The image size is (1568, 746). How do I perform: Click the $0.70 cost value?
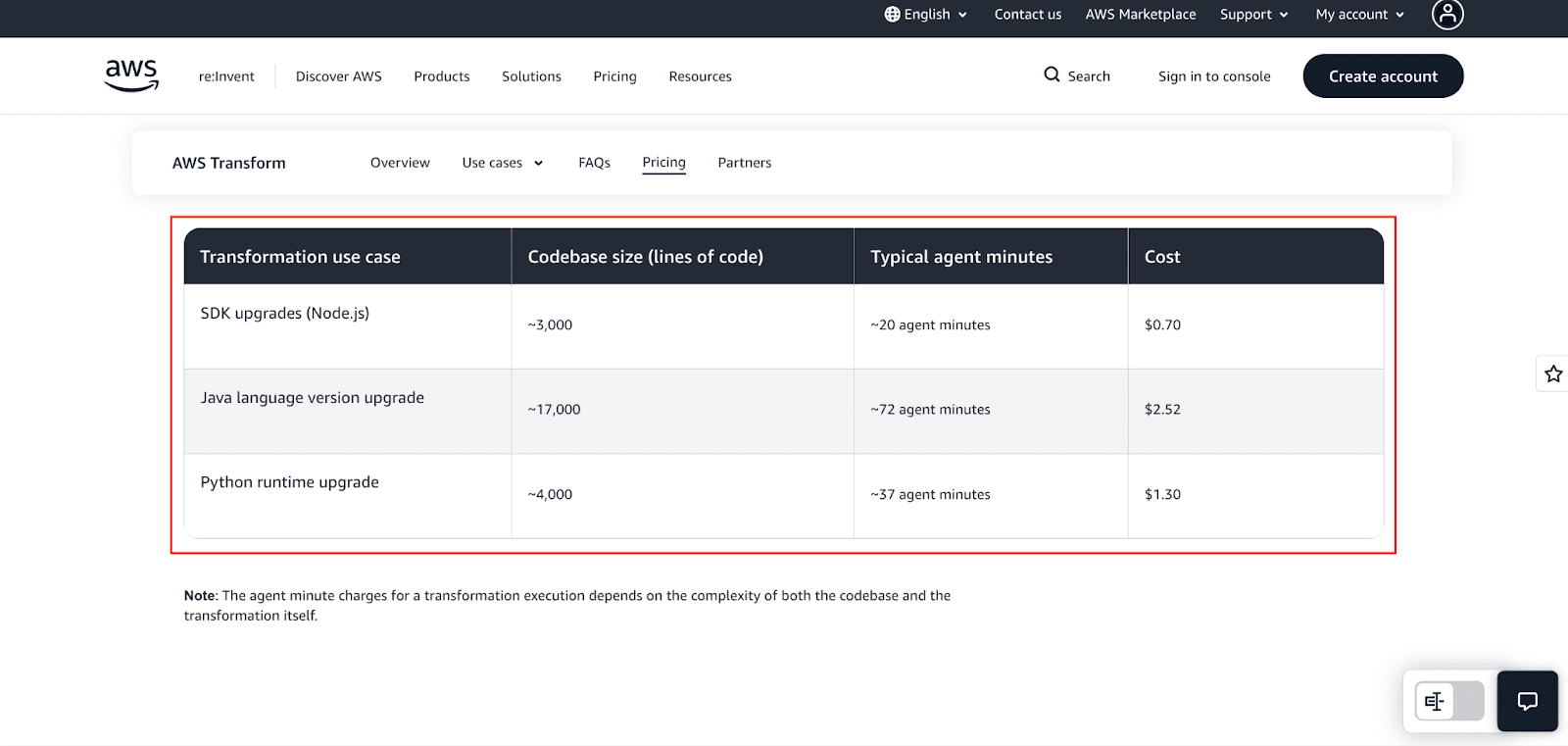[x=1162, y=324]
